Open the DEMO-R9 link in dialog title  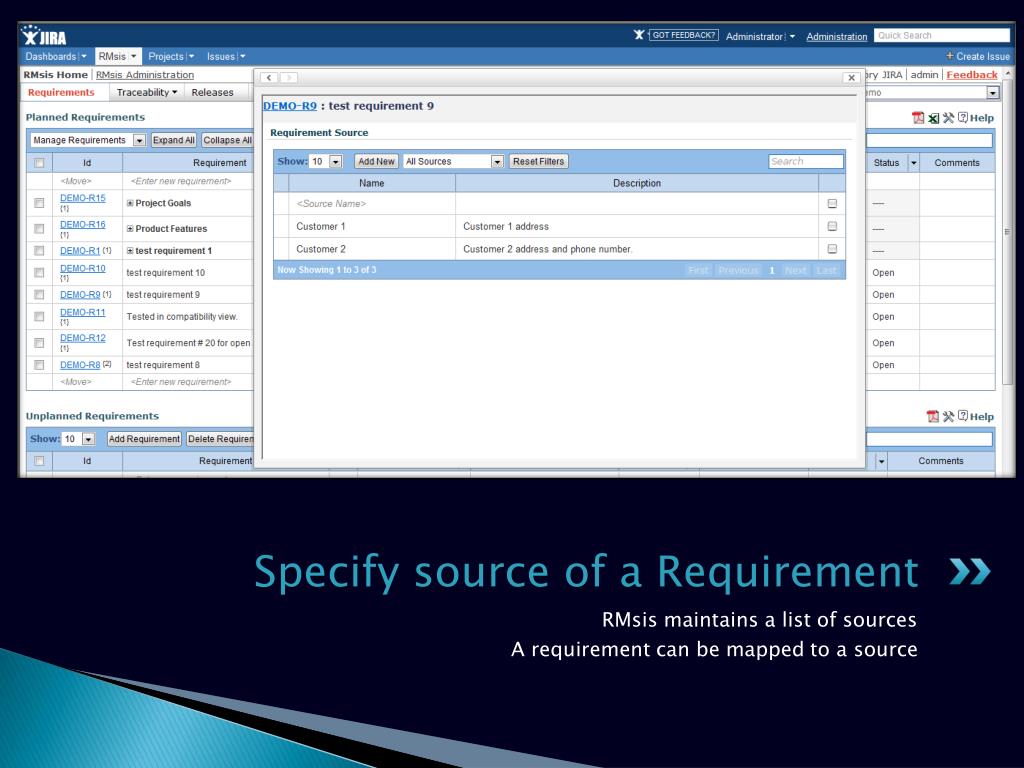pos(290,106)
